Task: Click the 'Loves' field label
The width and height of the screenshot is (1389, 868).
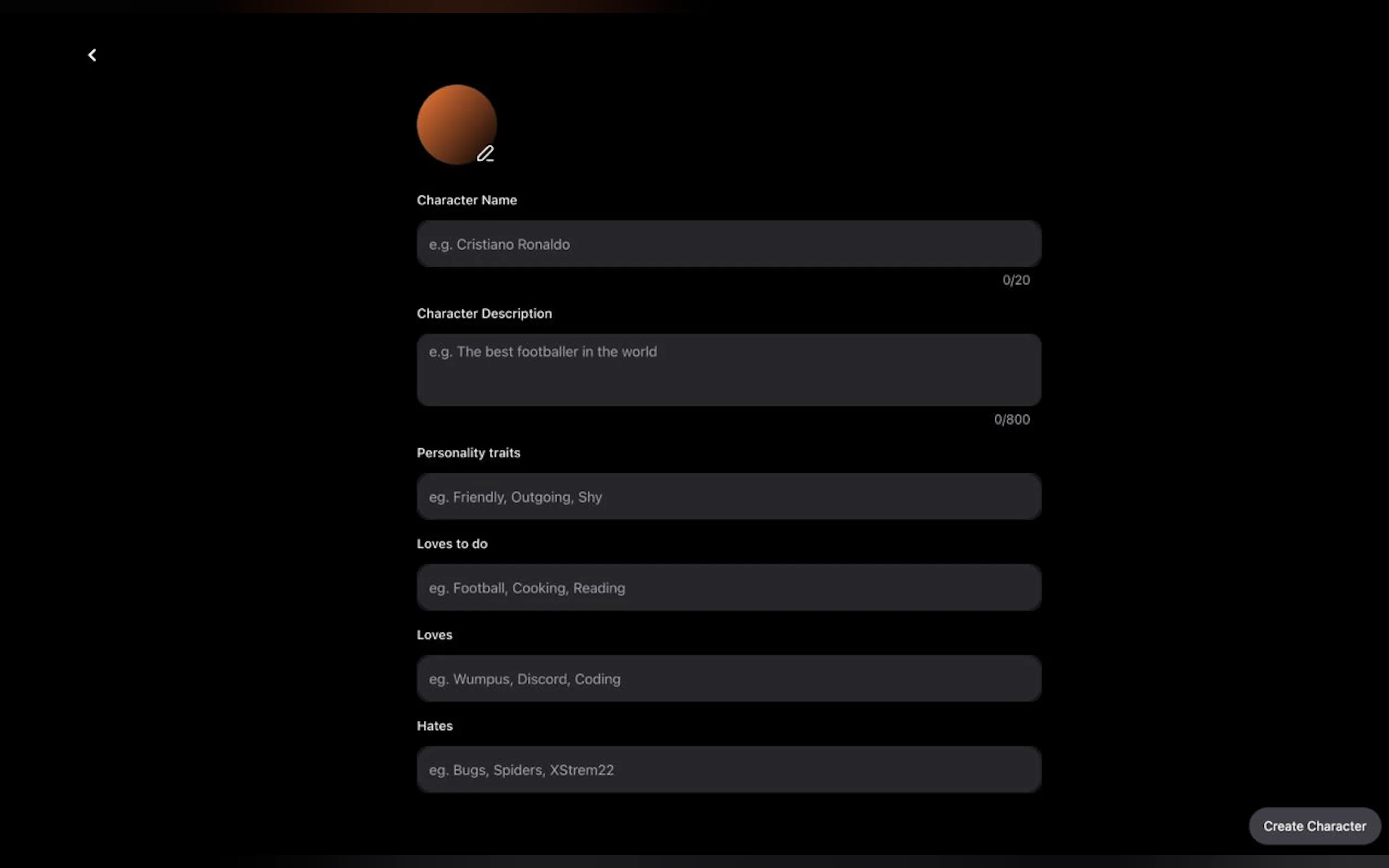Action: click(x=434, y=635)
